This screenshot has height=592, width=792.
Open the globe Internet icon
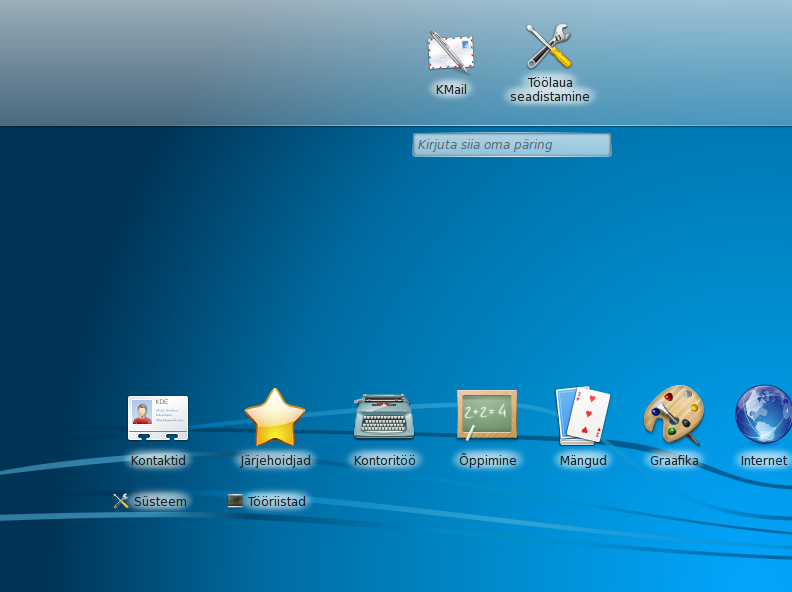point(763,415)
